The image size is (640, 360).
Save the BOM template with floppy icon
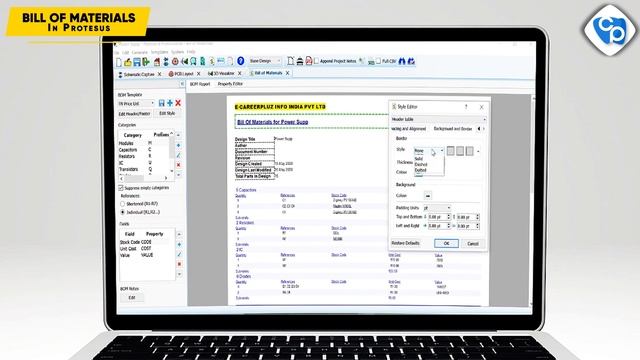coord(162,103)
